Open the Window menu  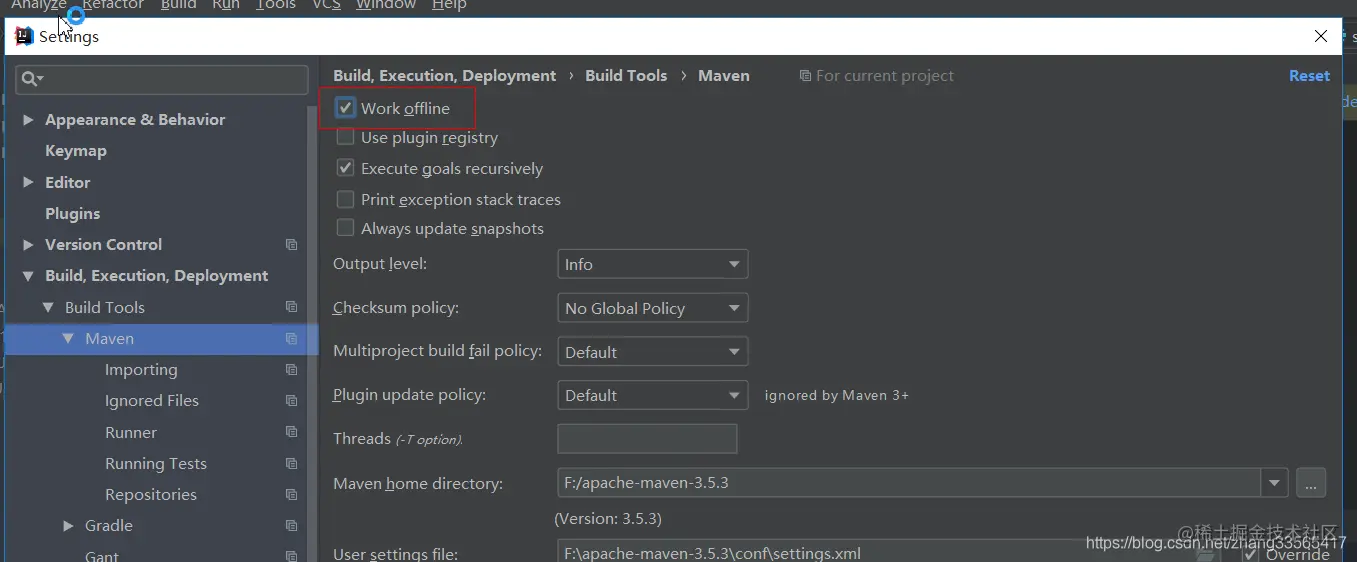pos(386,5)
